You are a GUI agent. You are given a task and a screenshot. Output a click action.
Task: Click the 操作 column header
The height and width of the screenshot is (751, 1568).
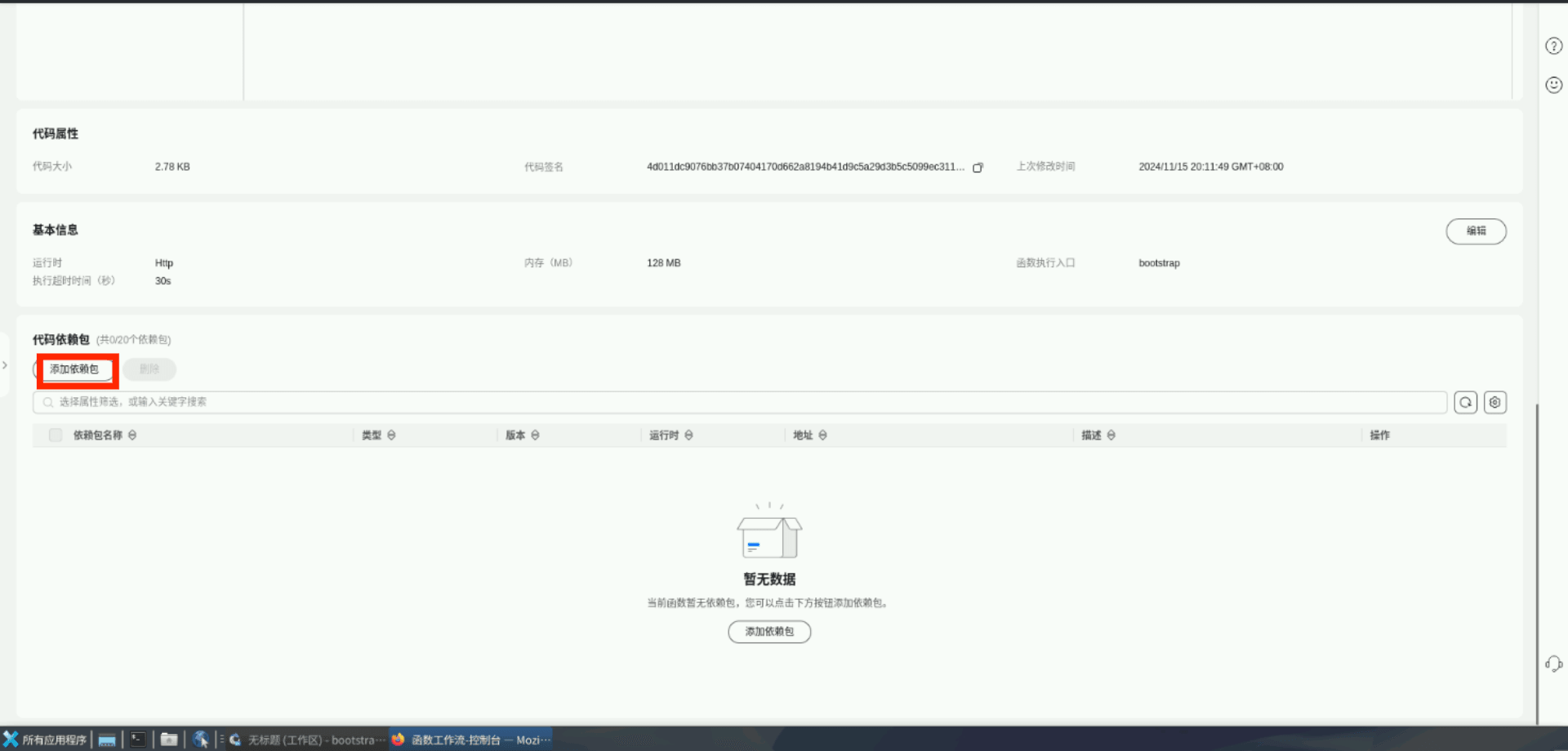(1379, 436)
